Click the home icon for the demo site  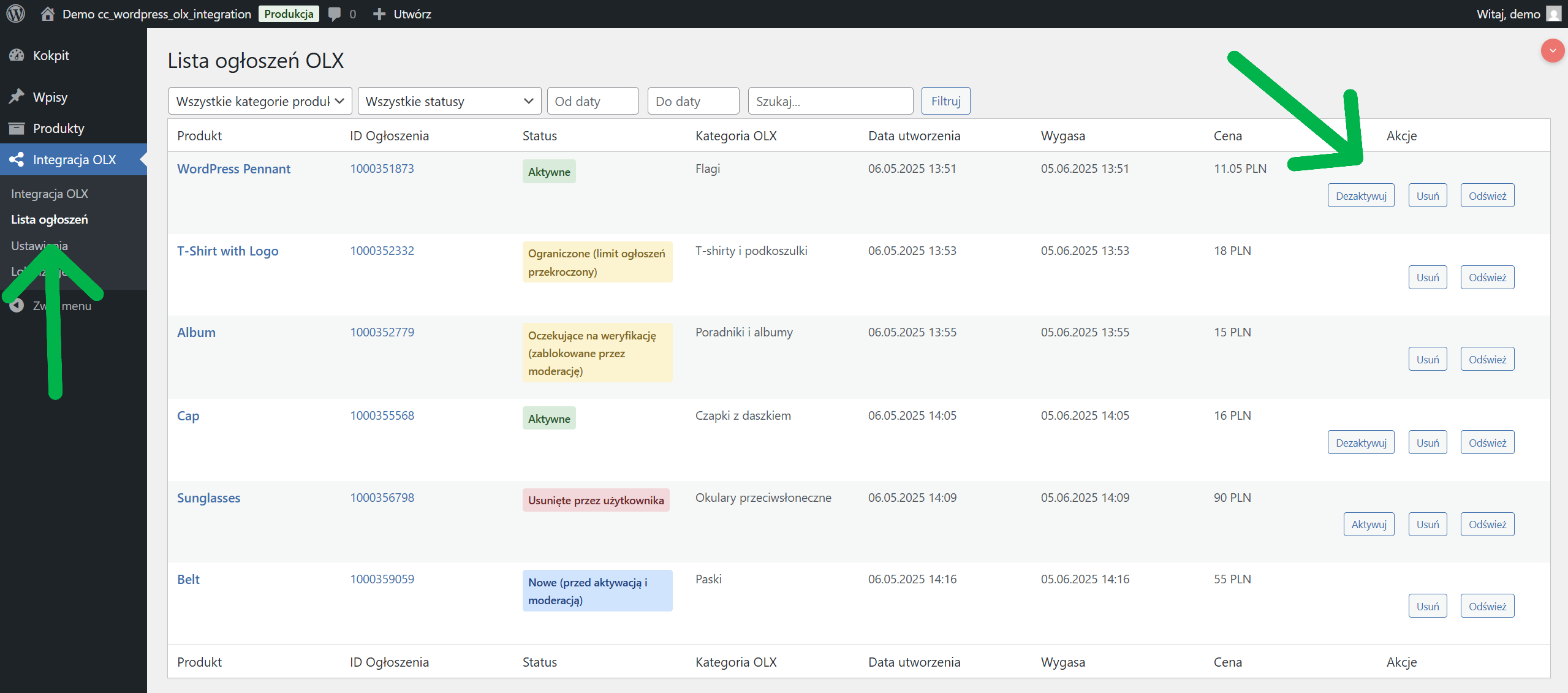(x=47, y=13)
